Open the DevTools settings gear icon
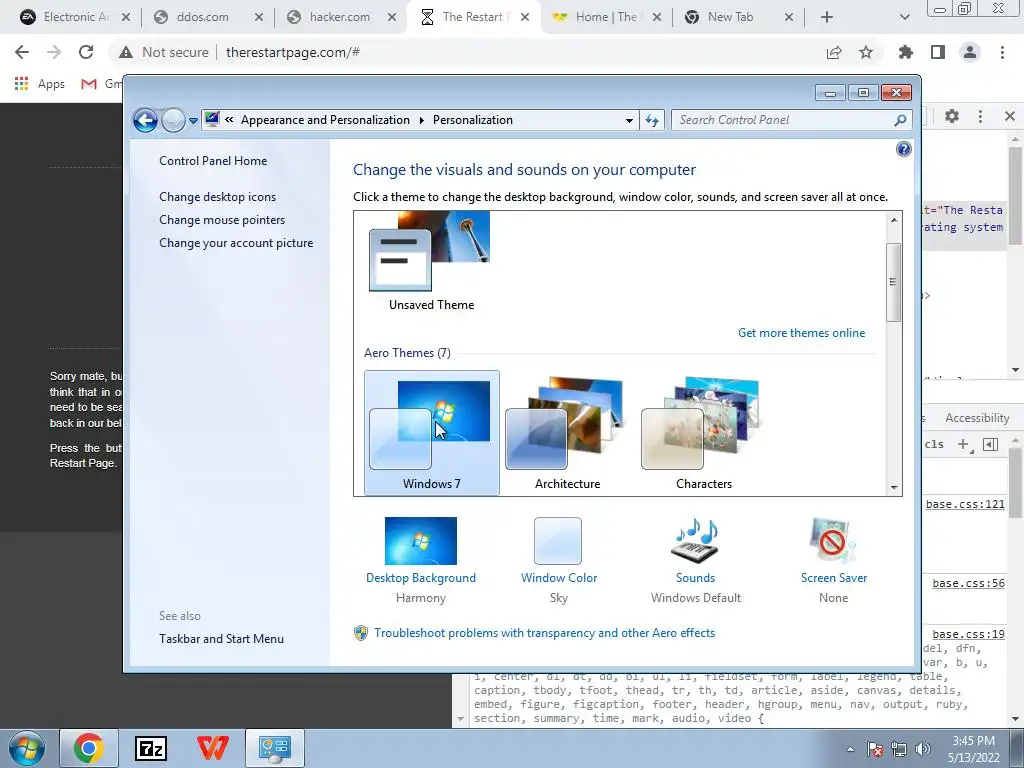 pyautogui.click(x=952, y=116)
